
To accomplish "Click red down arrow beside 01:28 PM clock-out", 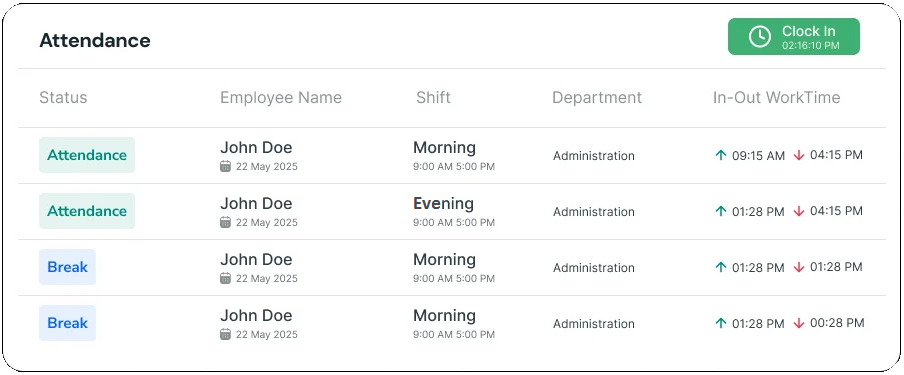I will click(798, 267).
